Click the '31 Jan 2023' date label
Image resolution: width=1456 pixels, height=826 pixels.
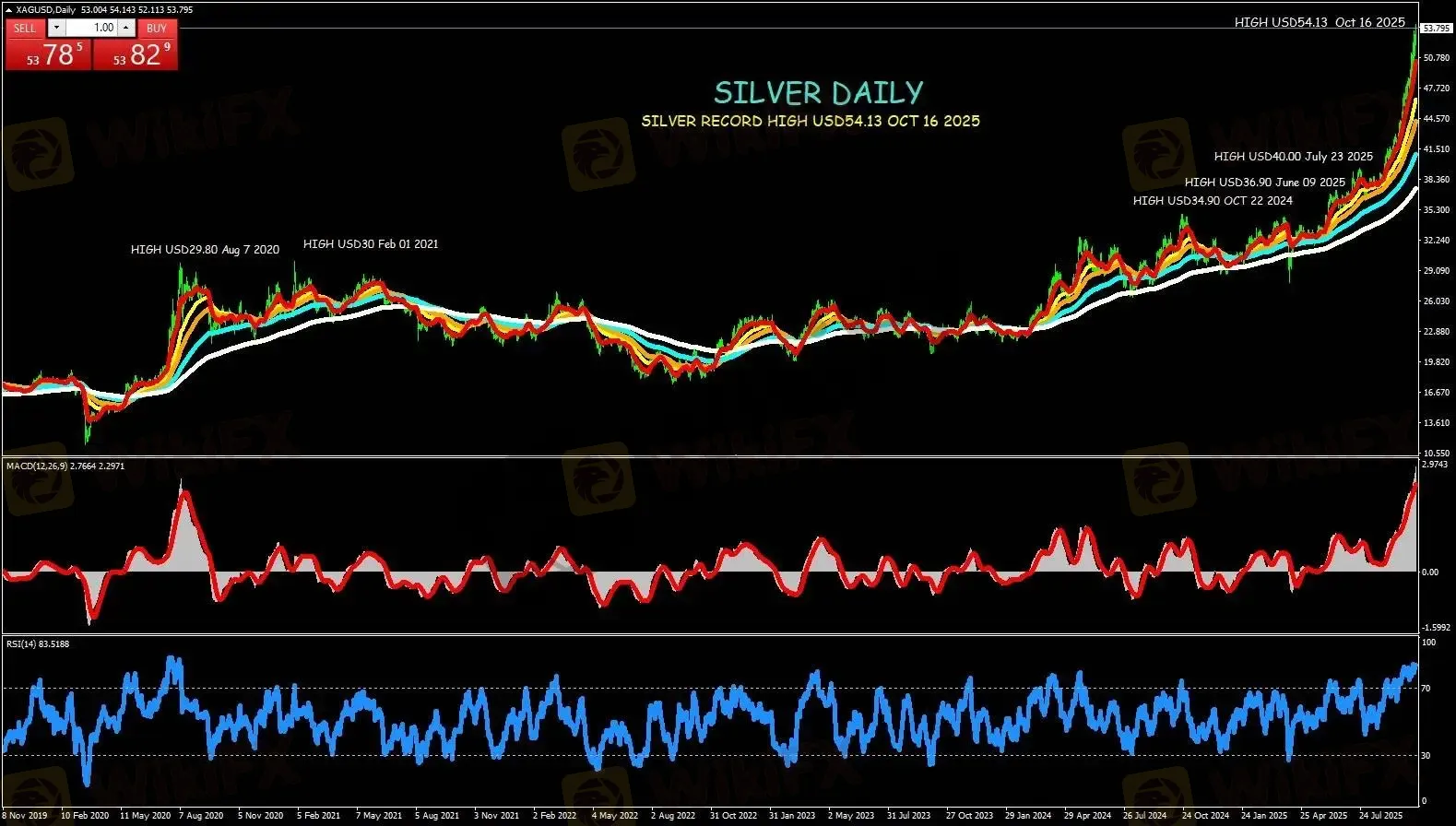pos(792,816)
